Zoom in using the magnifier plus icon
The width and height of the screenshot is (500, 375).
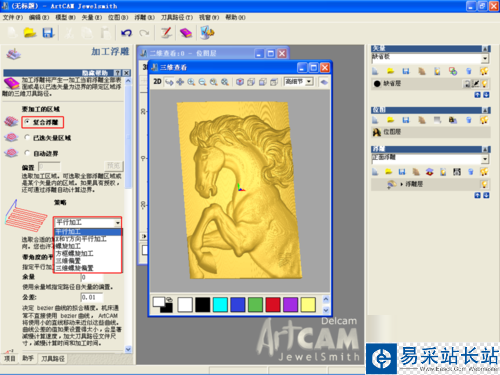click(191, 82)
